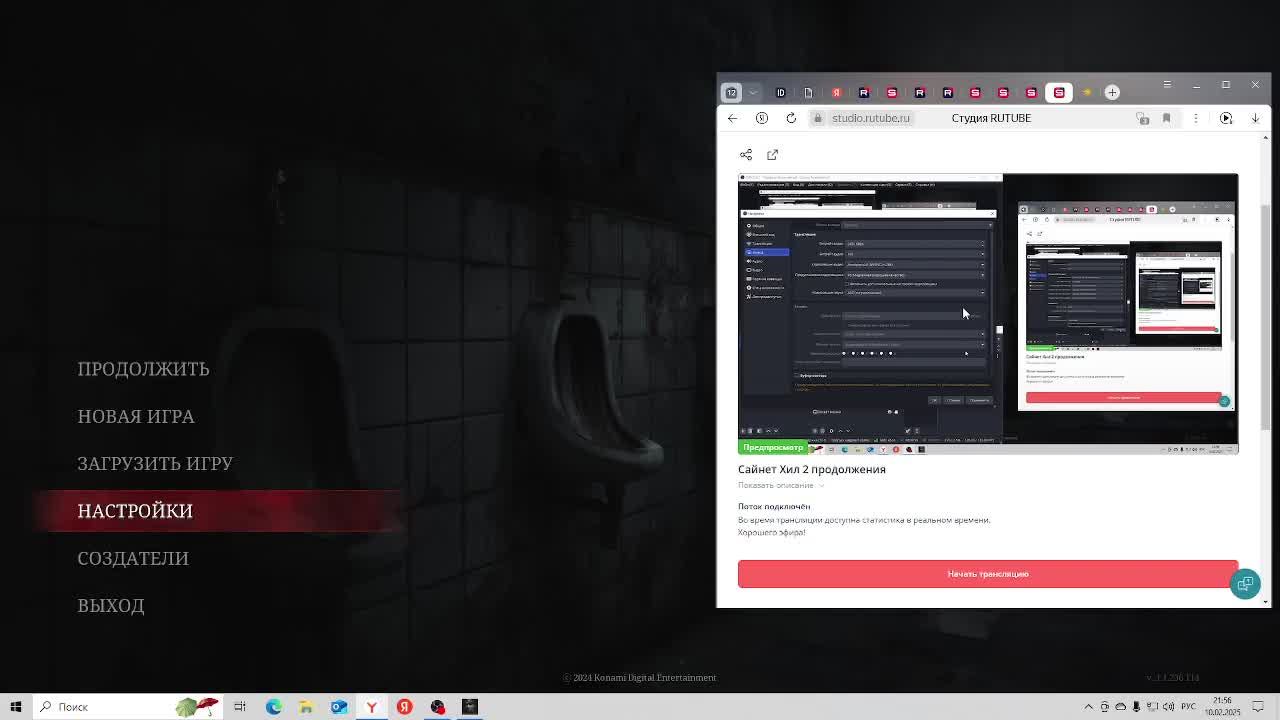Screen dimensions: 1280x720
Task: View site security lock info
Action: click(818, 118)
